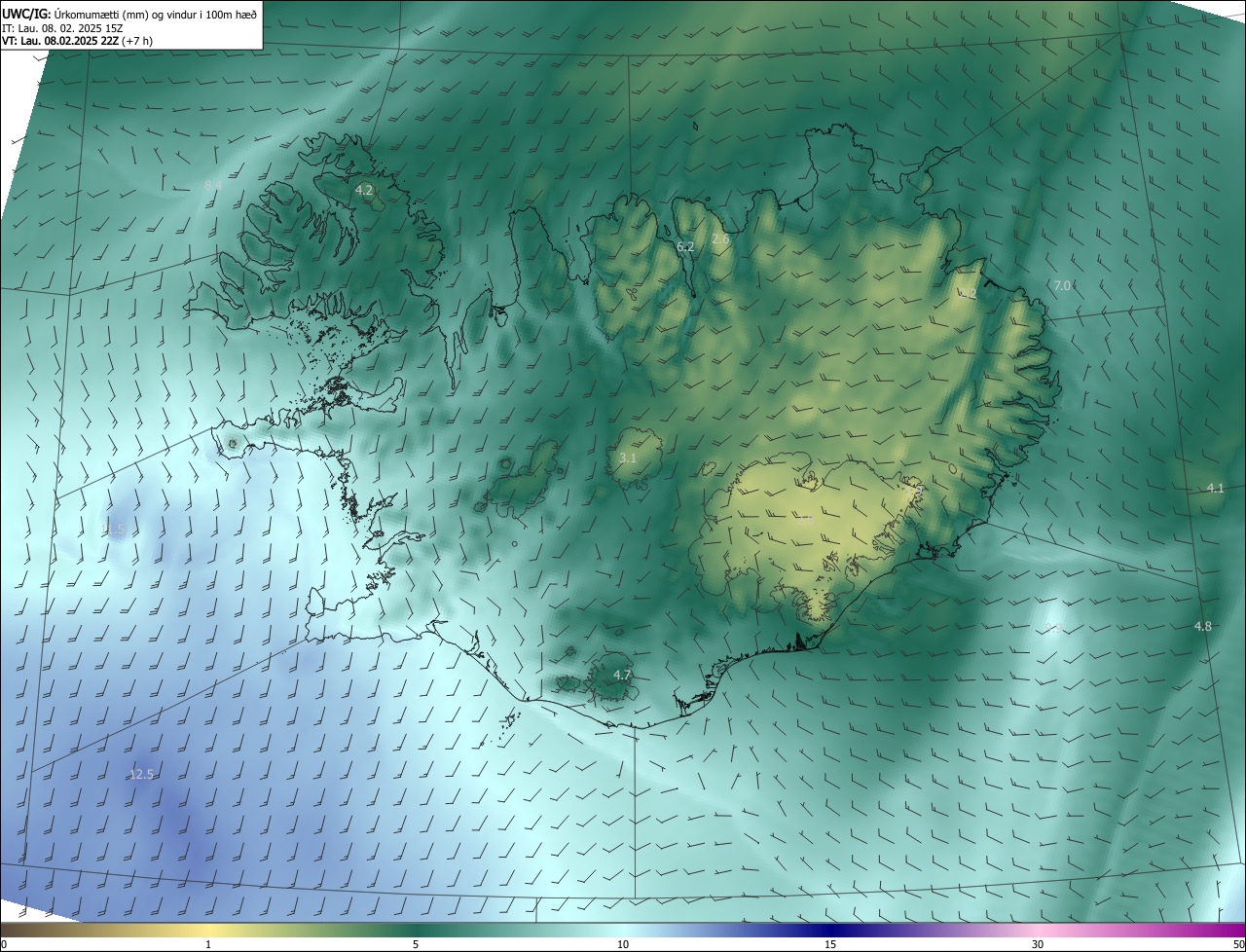Click the 6.2 value label on the map
Screen dimensions: 1246x952
(x=685, y=246)
